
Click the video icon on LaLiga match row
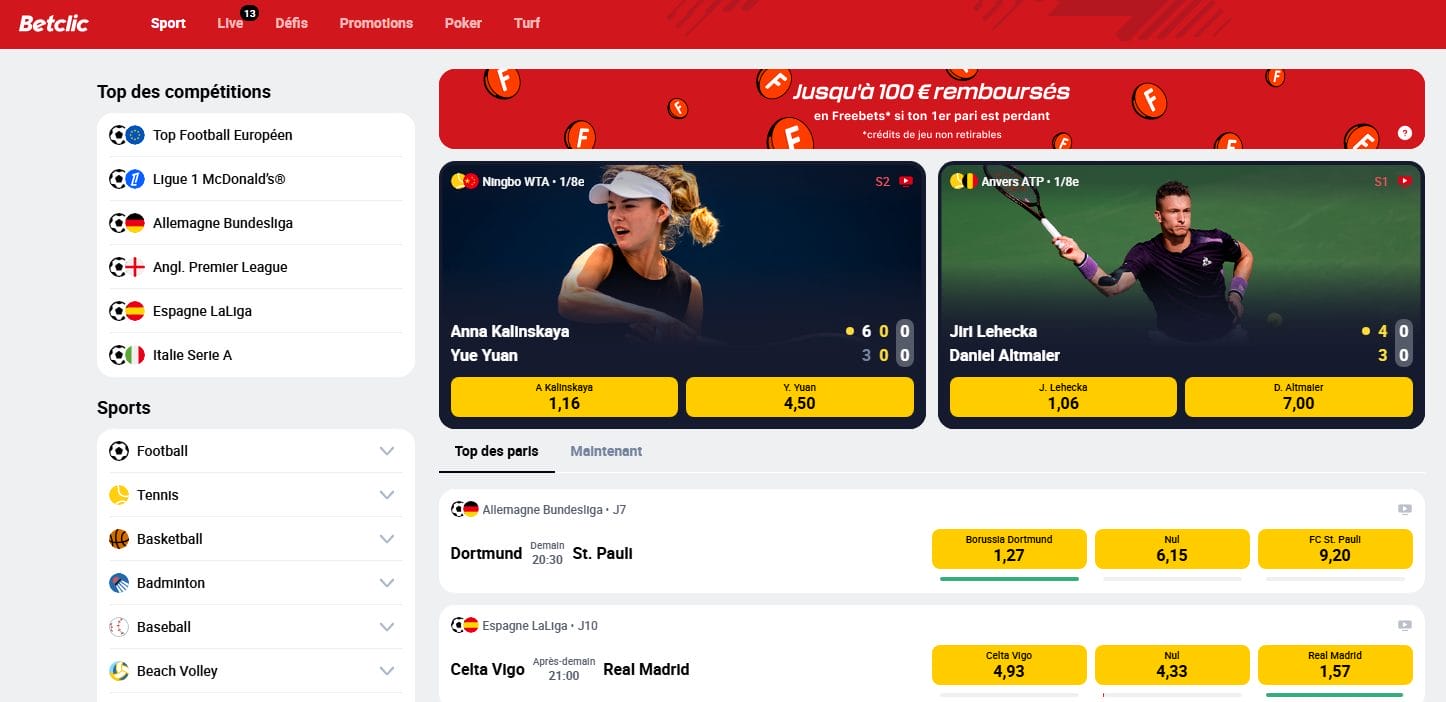pos(1405,625)
